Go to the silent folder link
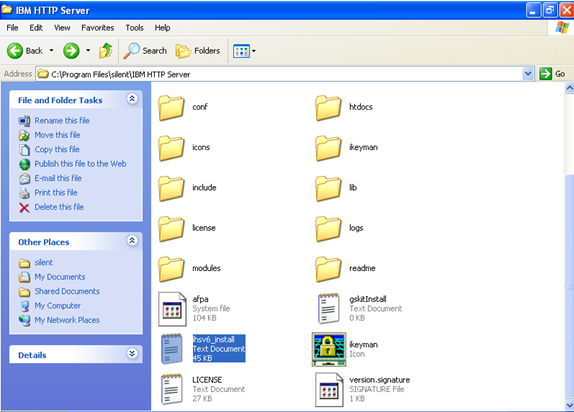This screenshot has width=574, height=412. click(44, 263)
